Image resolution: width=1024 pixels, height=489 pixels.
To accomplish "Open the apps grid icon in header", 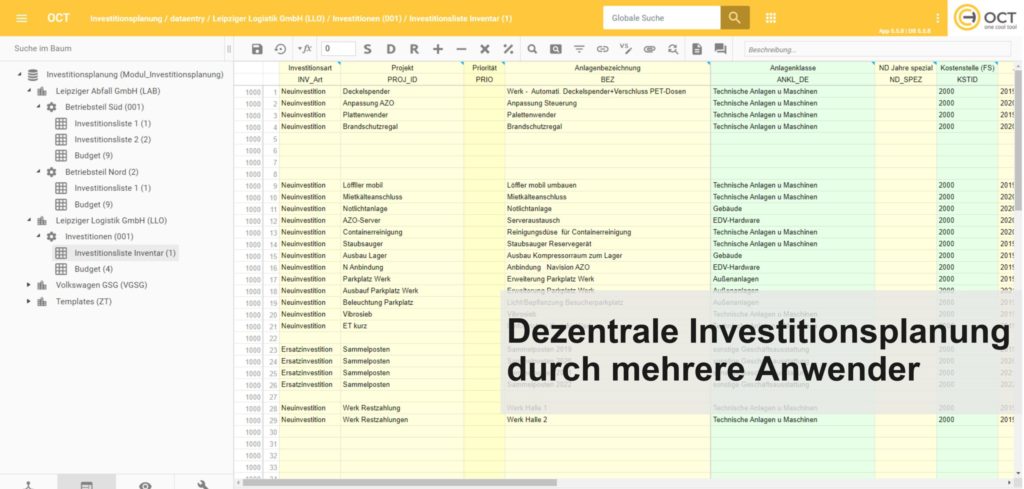I will point(771,18).
